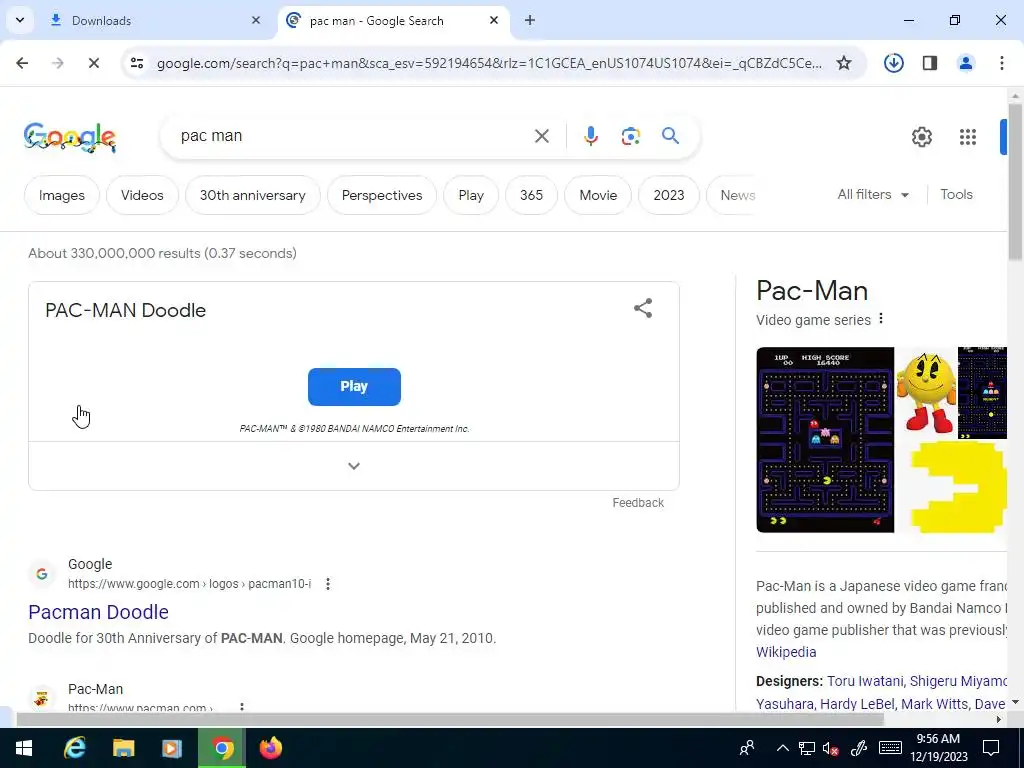Open the Chrome side panel
The height and width of the screenshot is (768, 1024).
click(930, 63)
